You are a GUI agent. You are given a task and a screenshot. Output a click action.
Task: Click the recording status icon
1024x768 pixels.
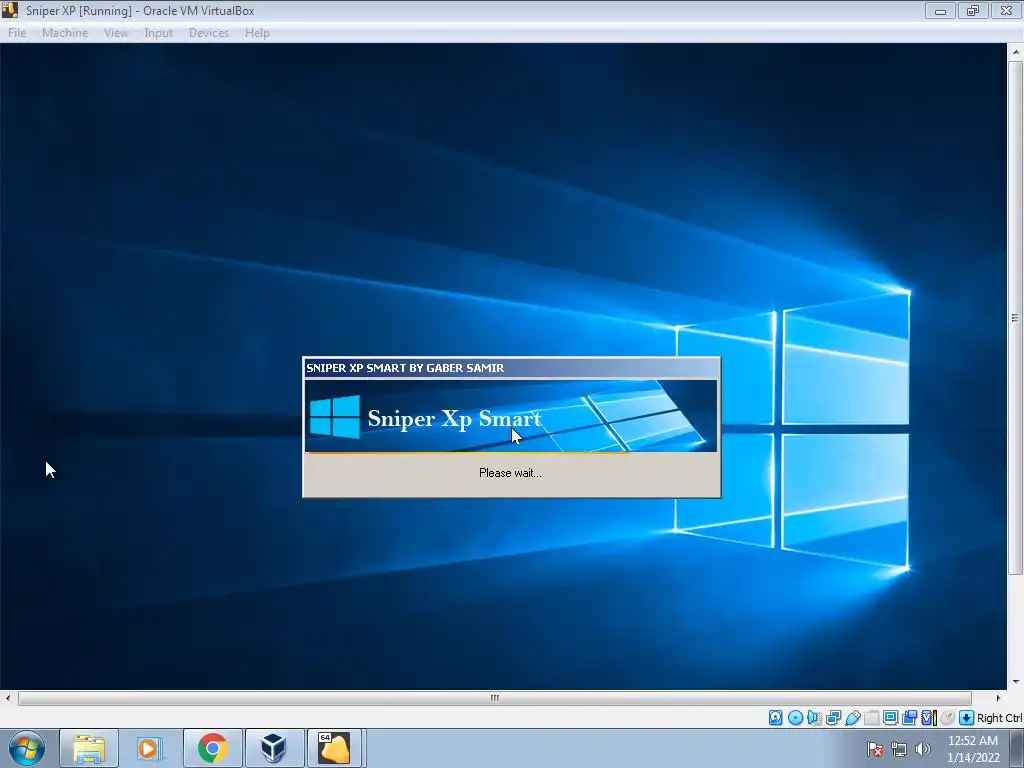(909, 718)
